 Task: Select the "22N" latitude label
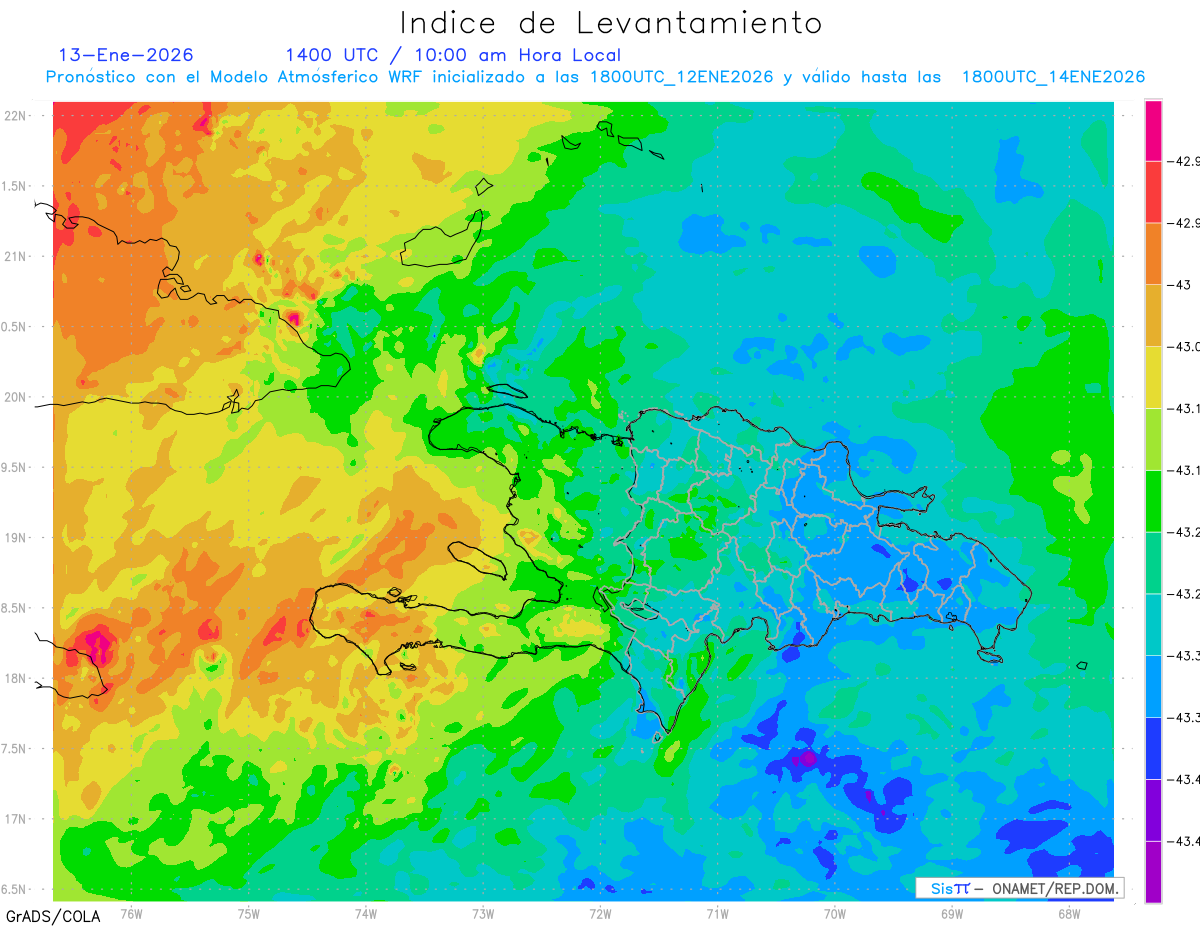point(14,116)
